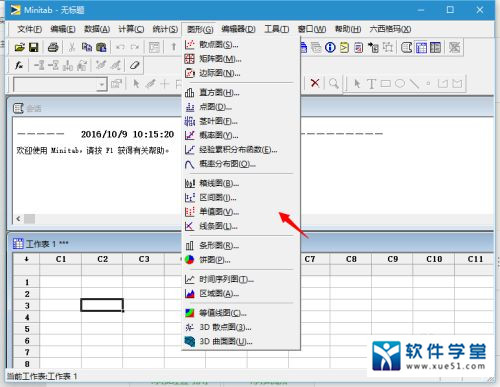Open the 文件(F) menu
Image resolution: width=500 pixels, height=387 pixels.
click(29, 29)
